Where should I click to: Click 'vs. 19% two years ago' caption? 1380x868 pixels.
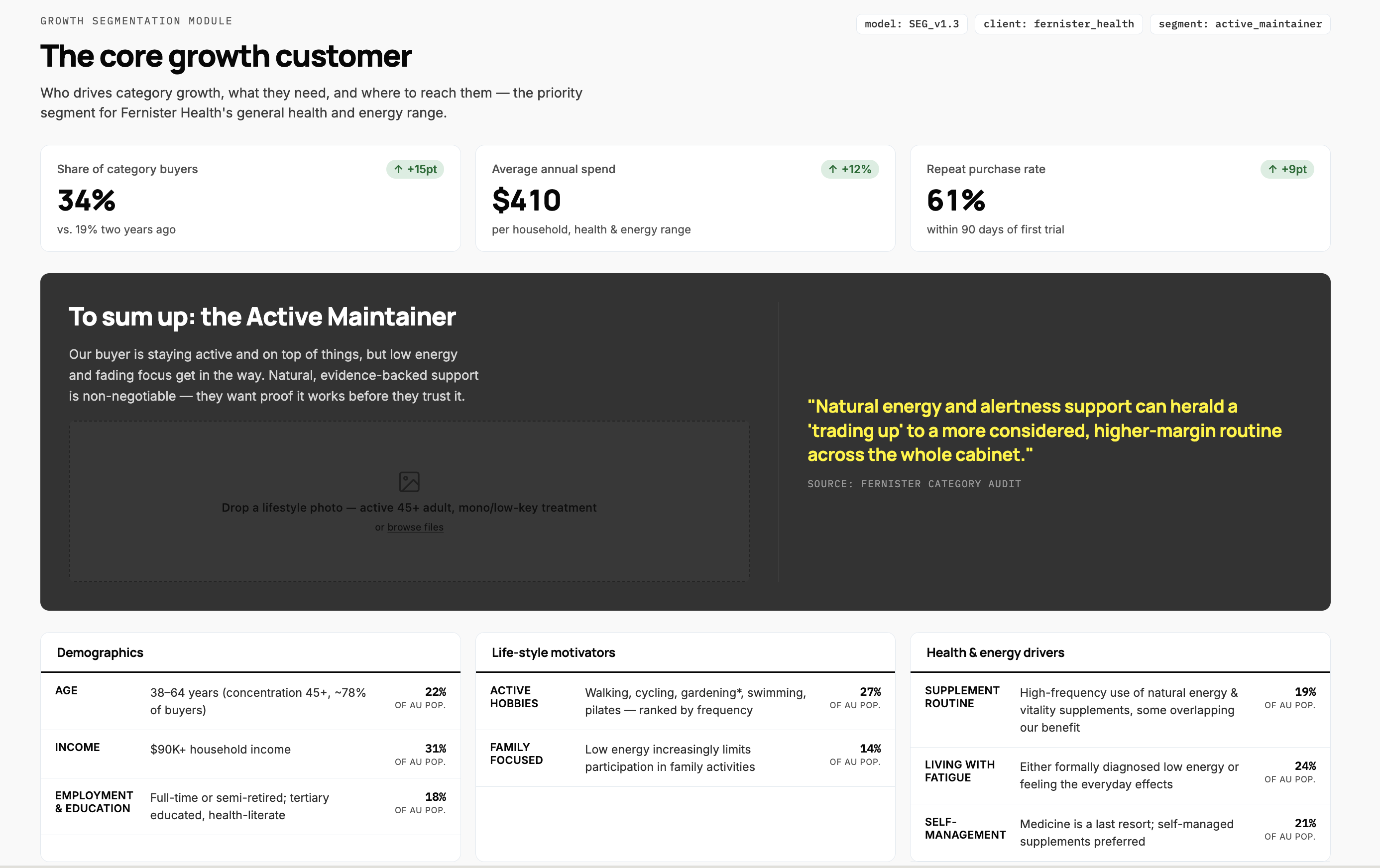(116, 229)
